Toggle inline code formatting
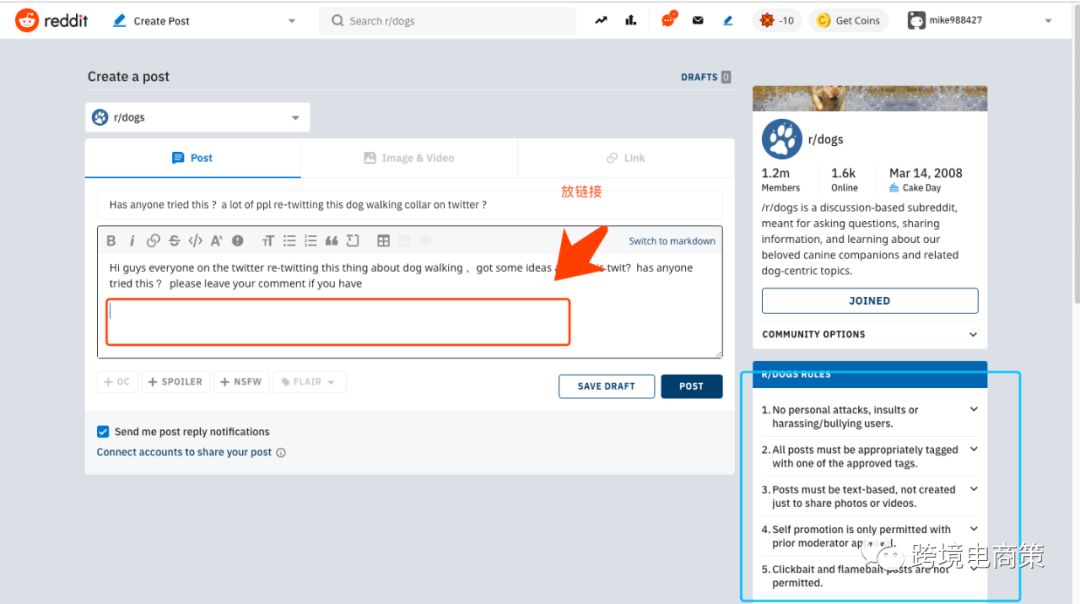This screenshot has height=604, width=1080. [x=196, y=240]
